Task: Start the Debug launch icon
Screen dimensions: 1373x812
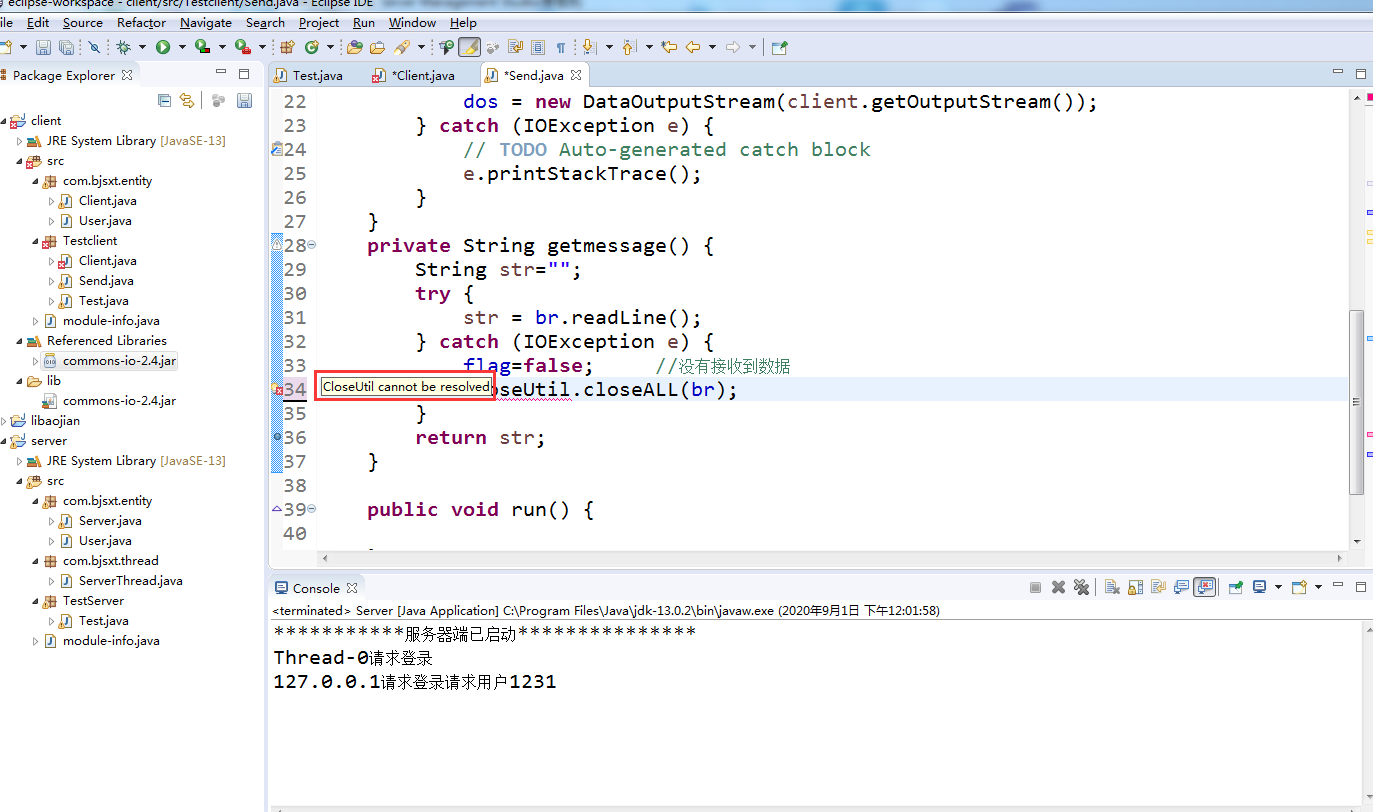Action: pyautogui.click(x=124, y=47)
